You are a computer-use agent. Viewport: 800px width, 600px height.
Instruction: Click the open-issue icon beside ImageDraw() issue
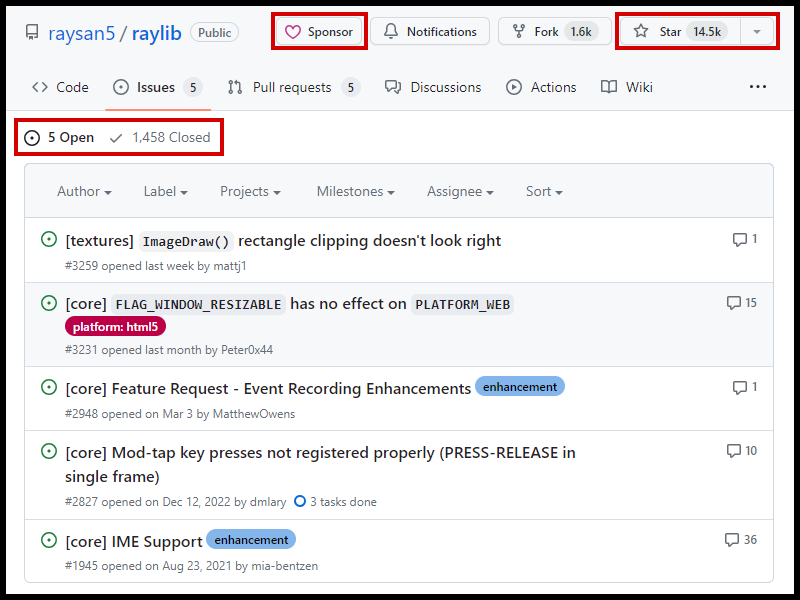48,240
